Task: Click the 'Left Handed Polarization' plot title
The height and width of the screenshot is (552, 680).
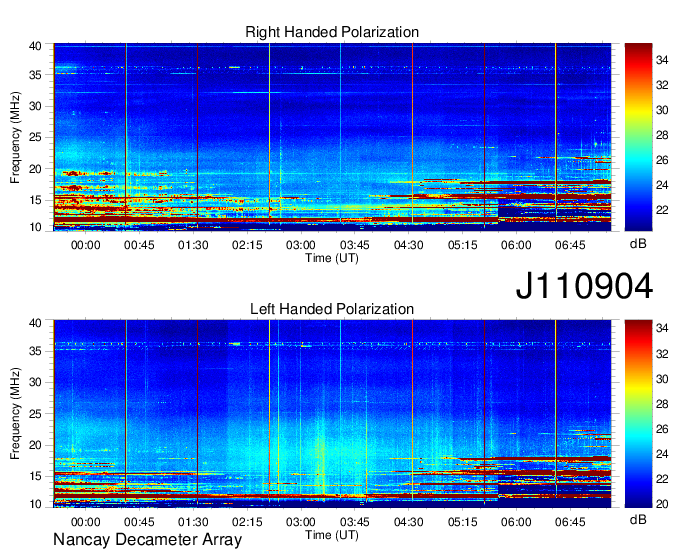Action: [332, 309]
